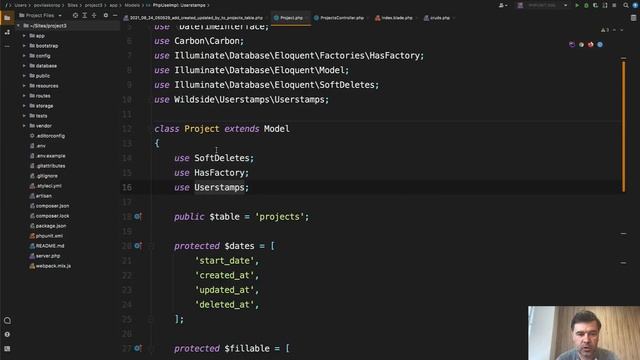Expand the config folder

tap(24, 56)
